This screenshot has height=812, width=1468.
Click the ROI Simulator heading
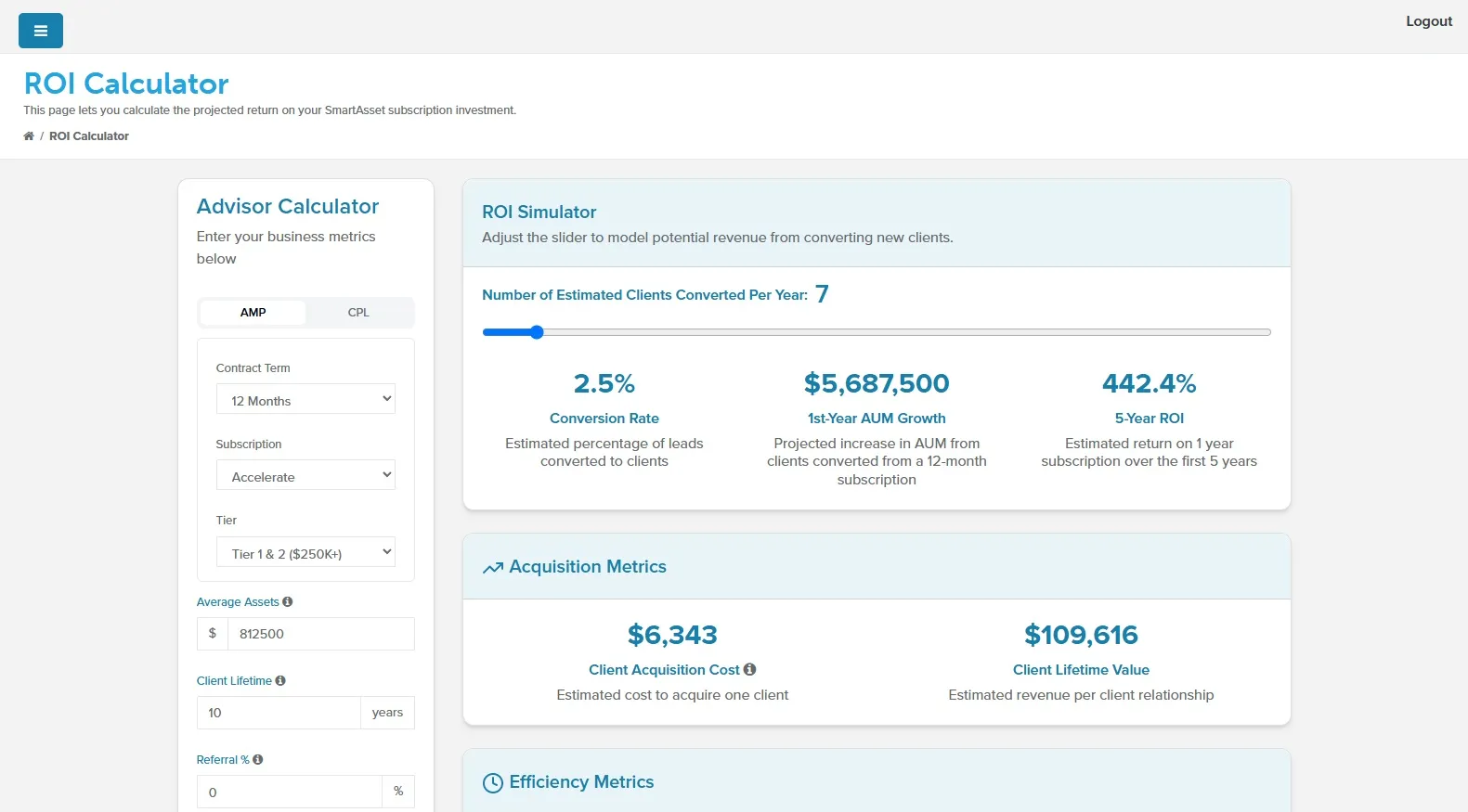[x=539, y=213]
